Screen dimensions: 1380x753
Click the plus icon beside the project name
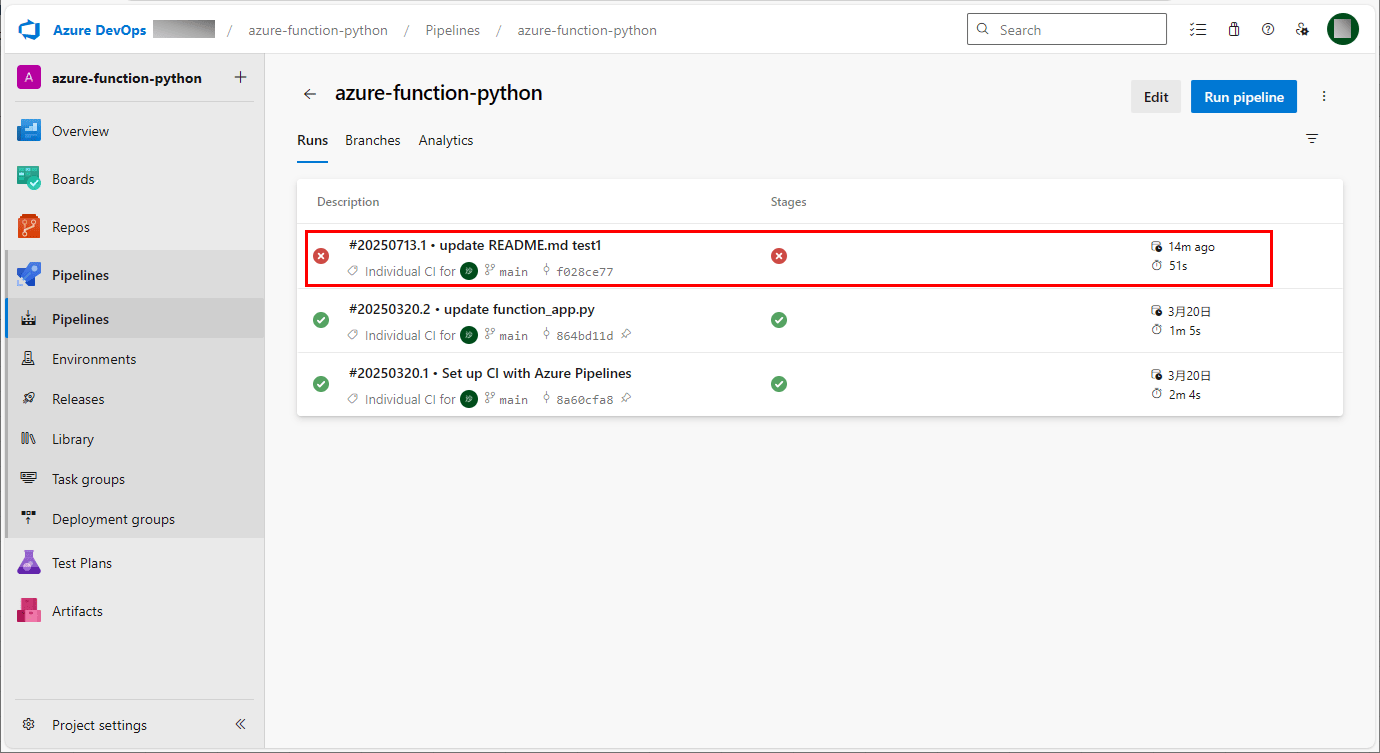240,77
